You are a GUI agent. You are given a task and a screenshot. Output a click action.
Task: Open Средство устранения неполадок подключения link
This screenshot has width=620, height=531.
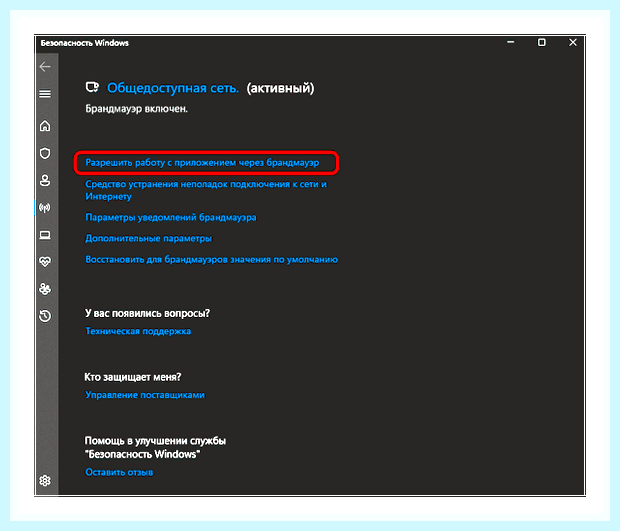click(206, 190)
